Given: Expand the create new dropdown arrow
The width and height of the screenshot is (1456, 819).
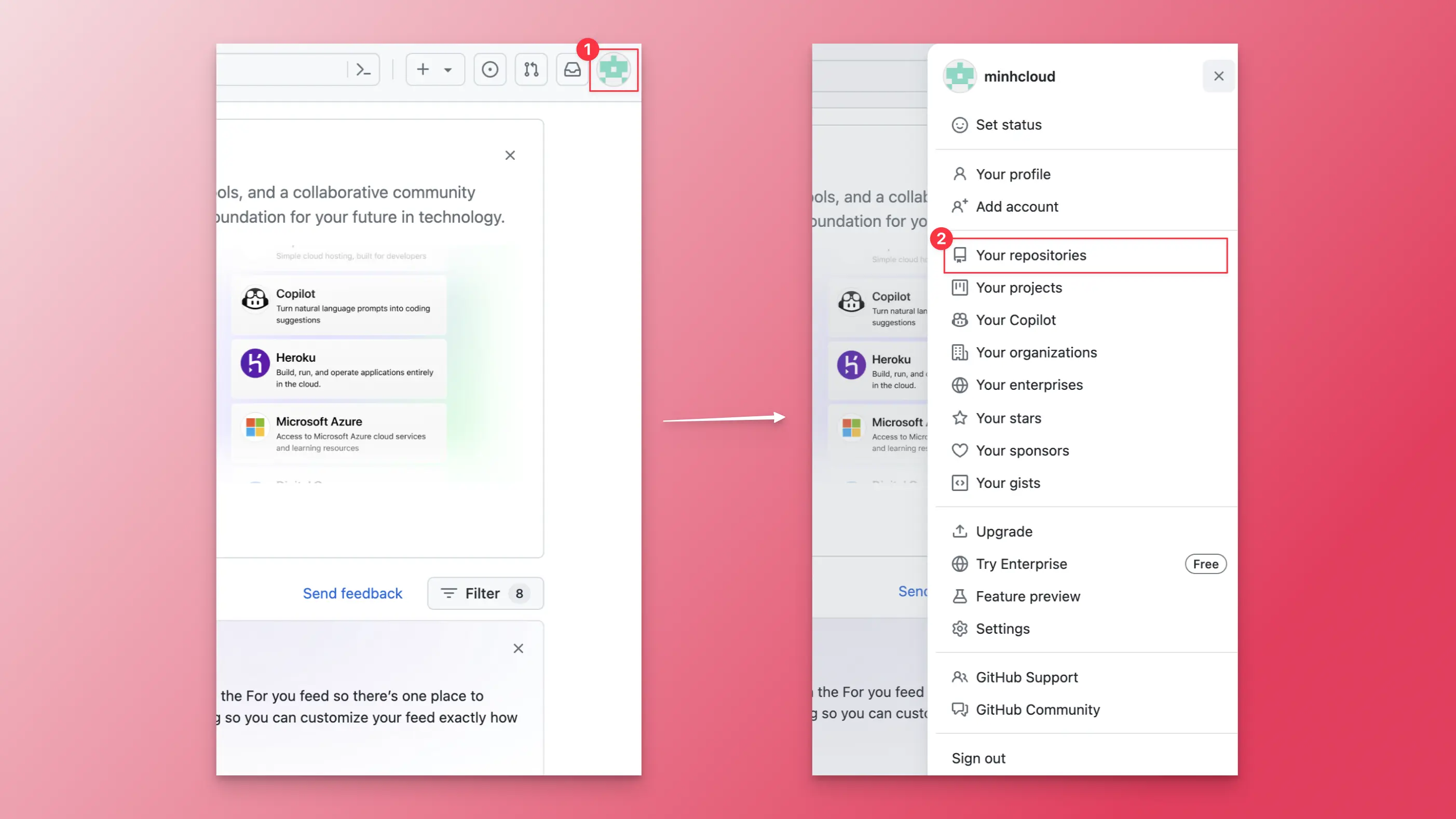Looking at the screenshot, I should pyautogui.click(x=447, y=70).
